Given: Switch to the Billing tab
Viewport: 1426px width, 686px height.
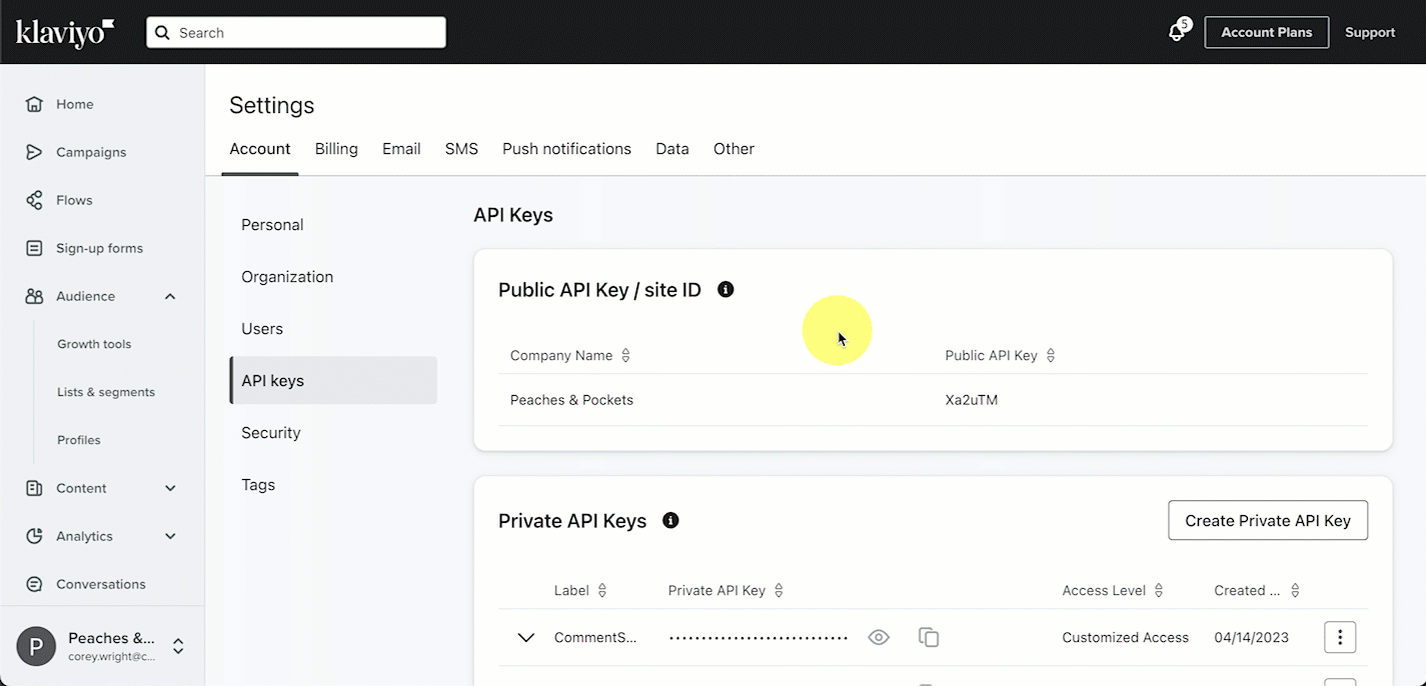Looking at the screenshot, I should pyautogui.click(x=336, y=149).
